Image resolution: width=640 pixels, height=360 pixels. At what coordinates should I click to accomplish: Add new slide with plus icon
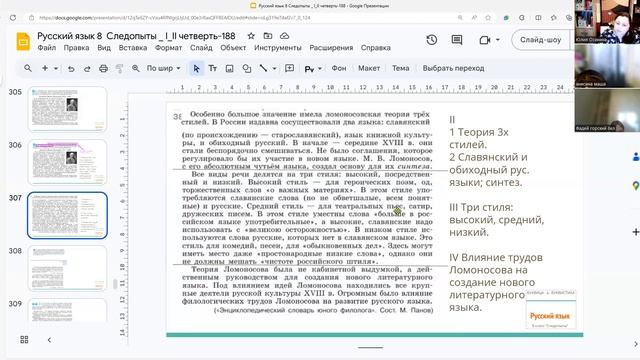(x=45, y=68)
